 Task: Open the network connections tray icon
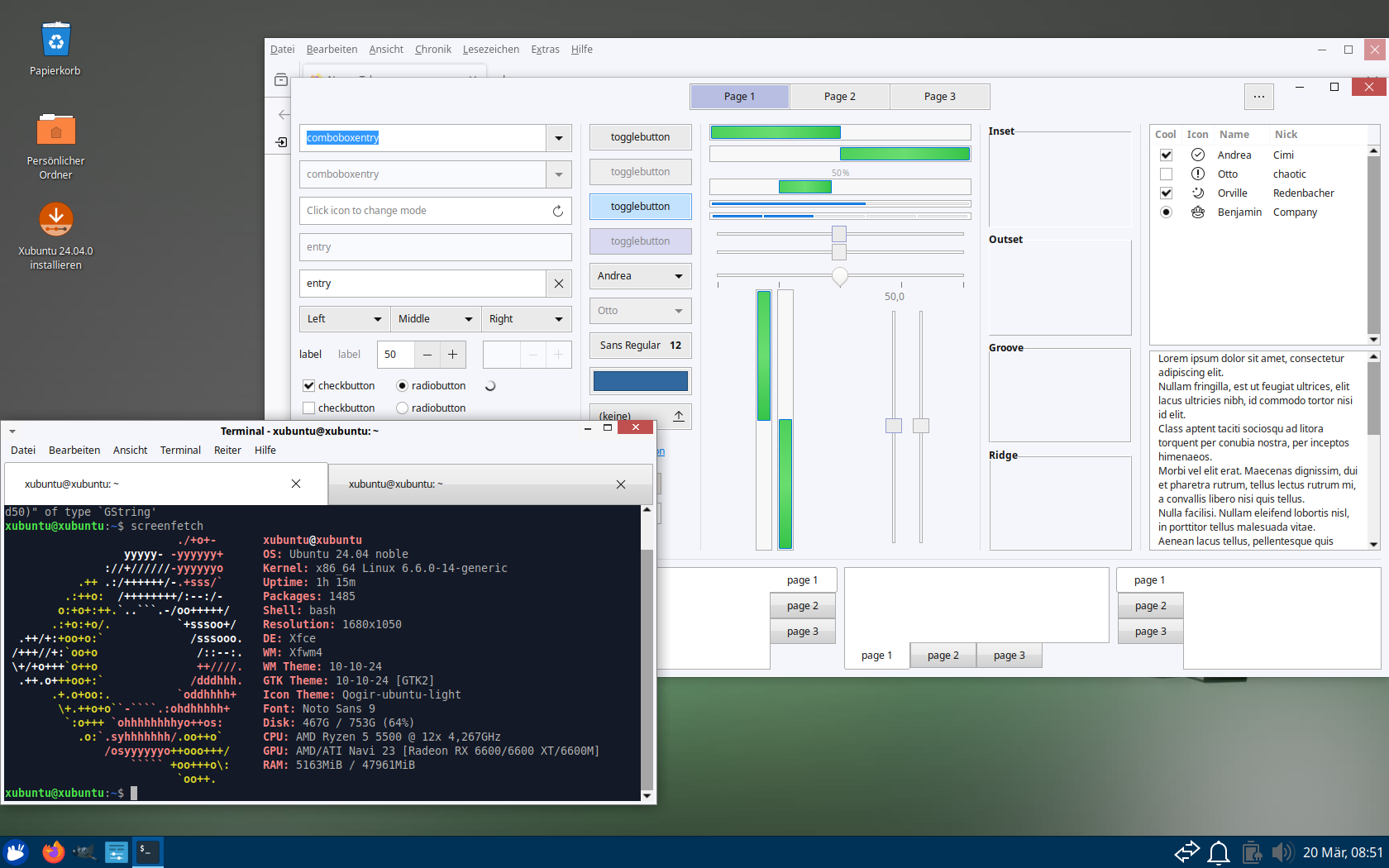click(x=1186, y=851)
